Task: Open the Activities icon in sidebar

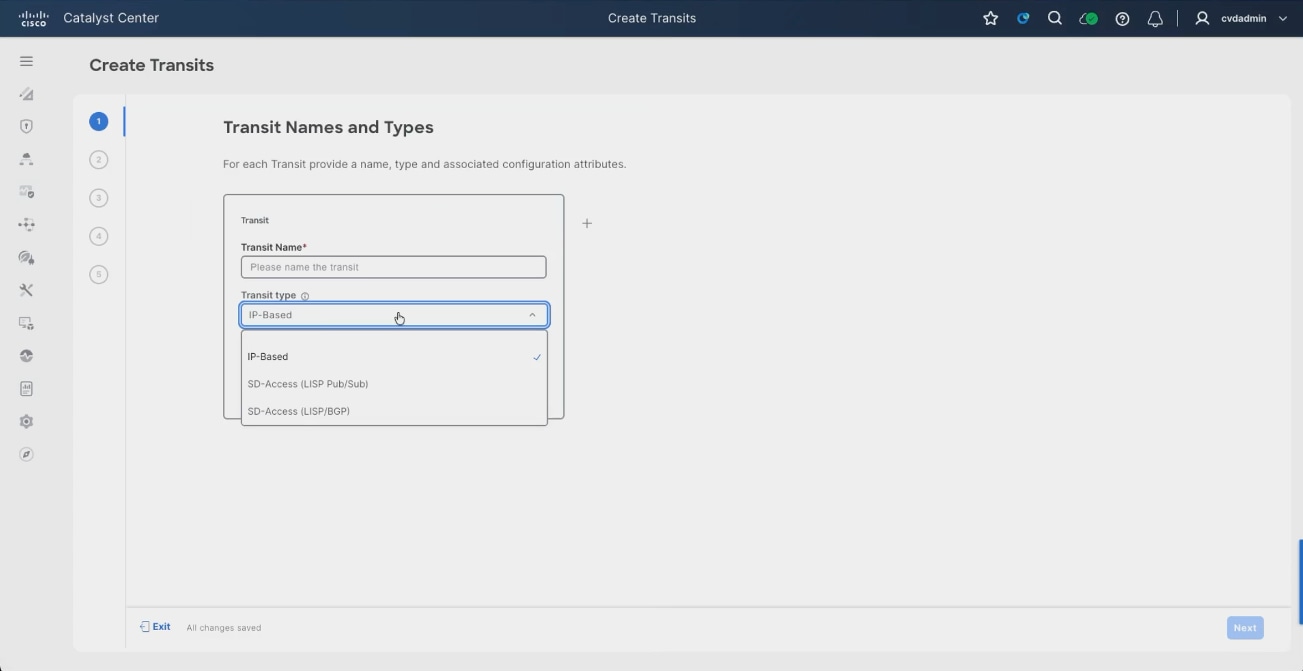Action: pos(26,355)
